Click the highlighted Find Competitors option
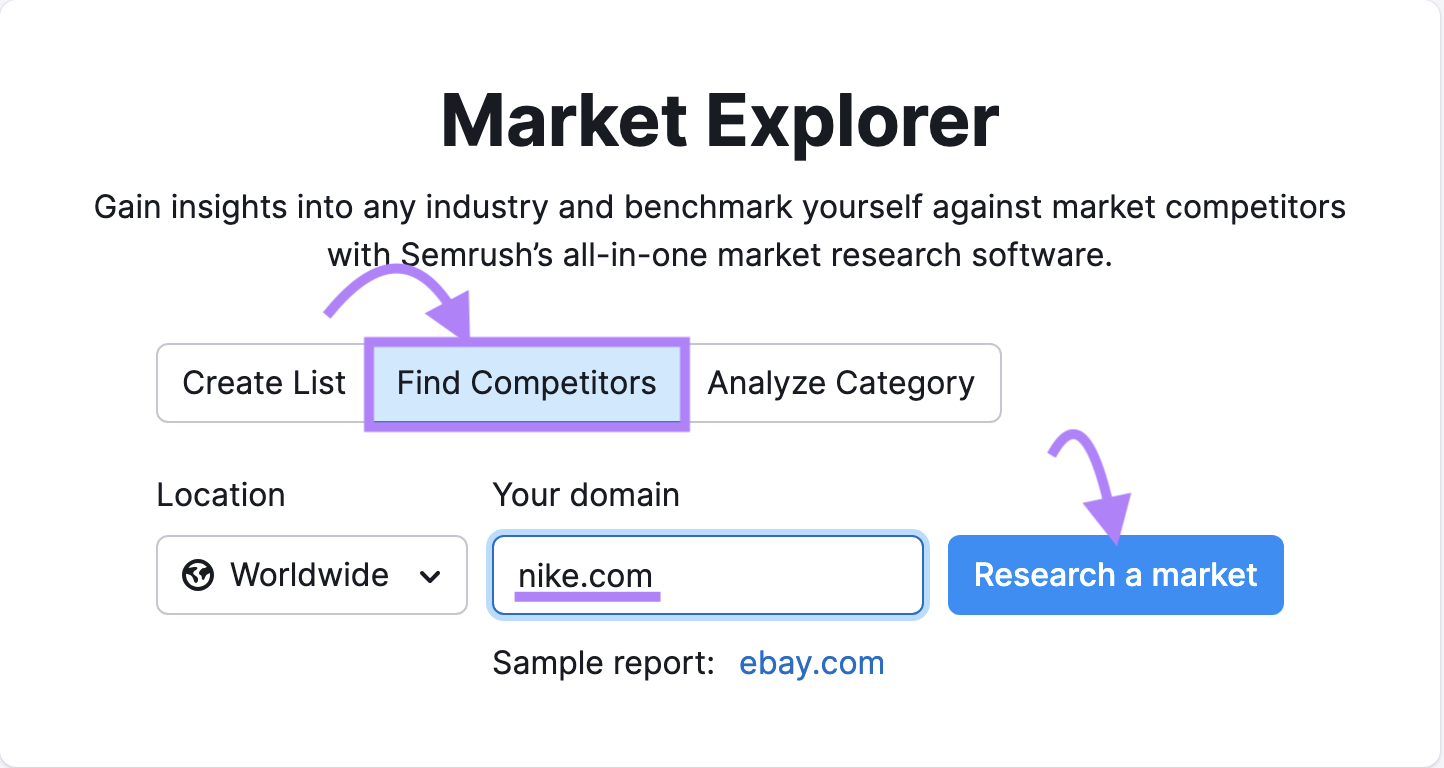Viewport: 1444px width, 768px height. (527, 383)
